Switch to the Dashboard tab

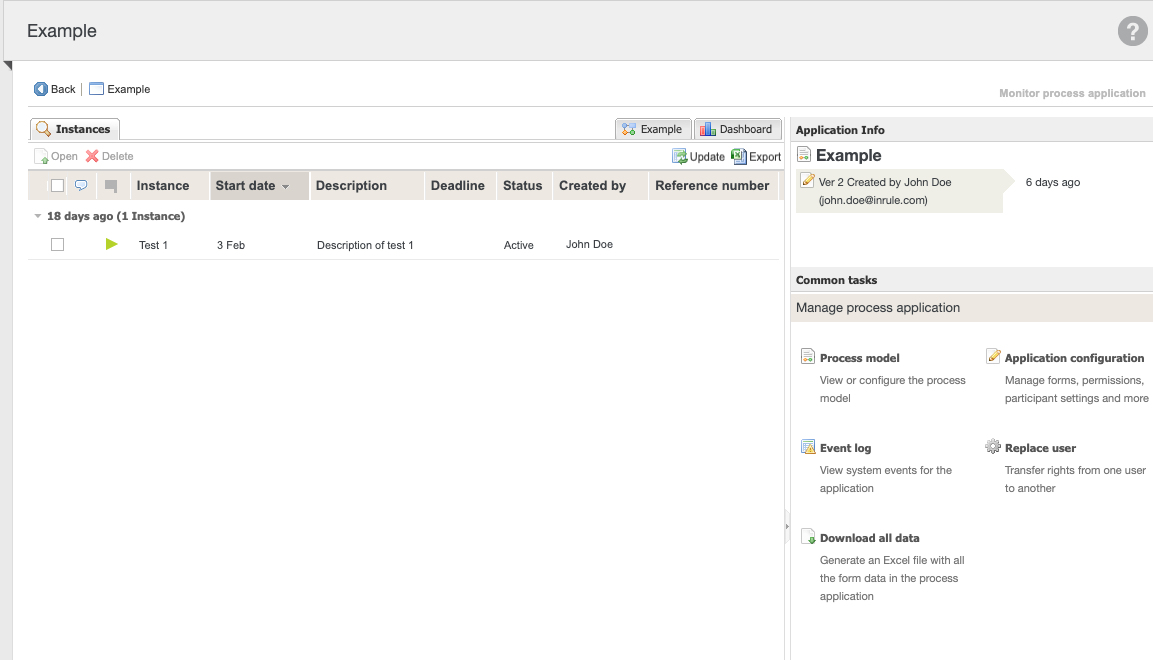[737, 129]
